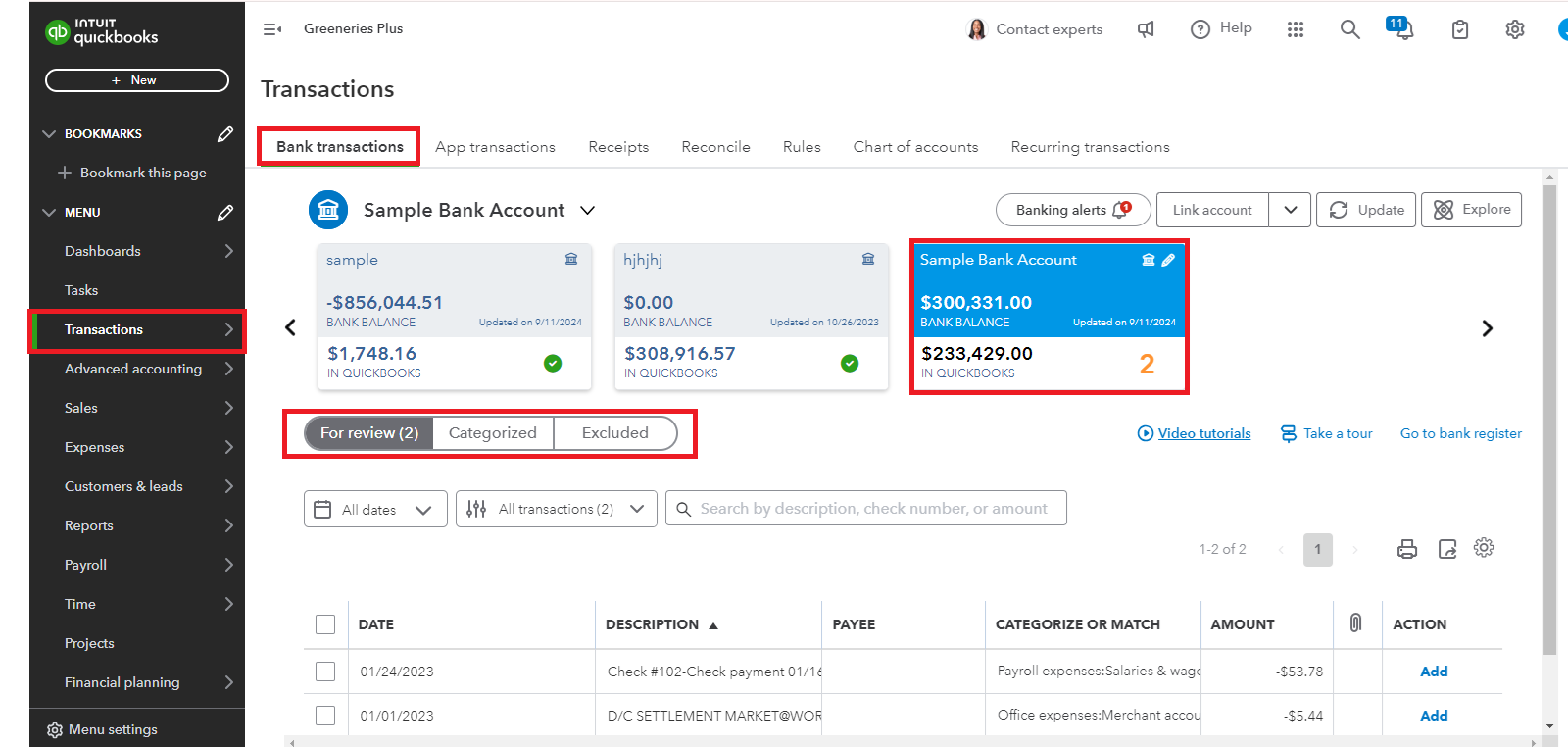Image resolution: width=1568 pixels, height=747 pixels.
Task: Click the New button
Action: 137,80
